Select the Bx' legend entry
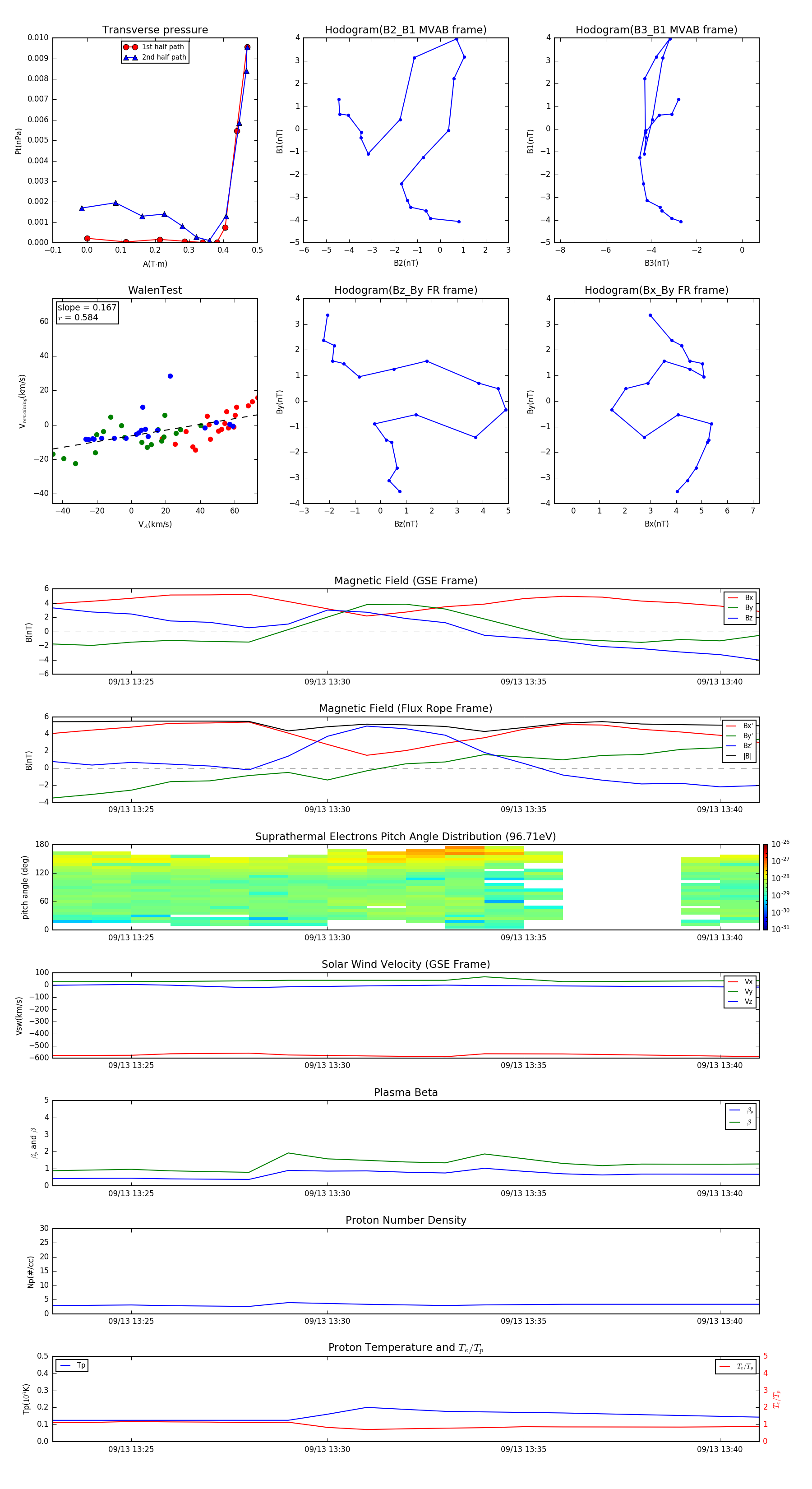The image size is (812, 1489). pos(740,726)
